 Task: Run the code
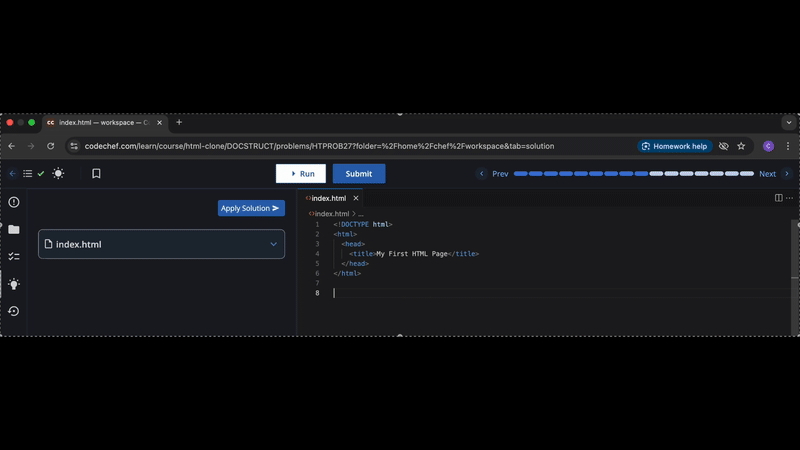(301, 173)
